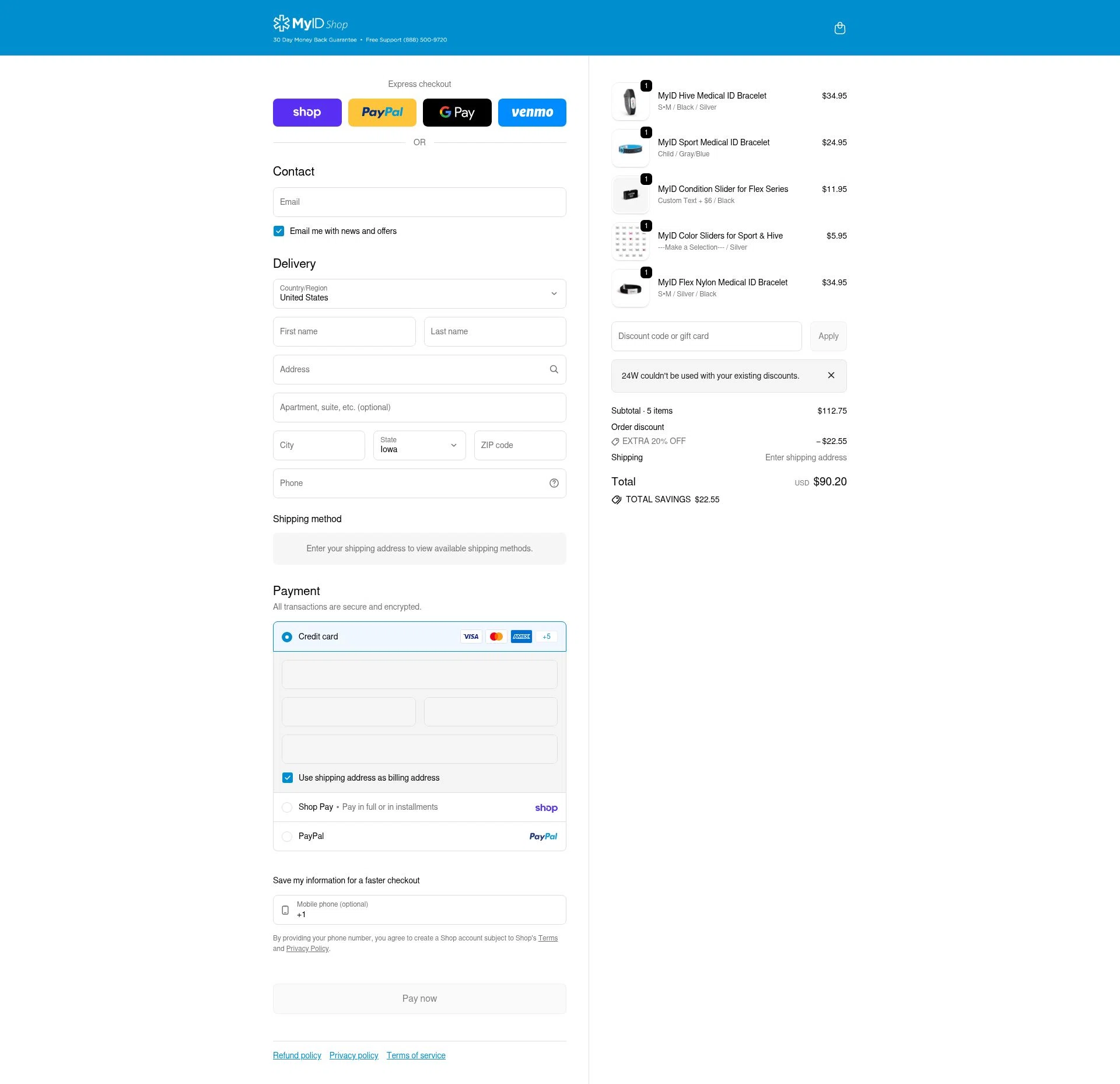1120x1084 pixels.
Task: Open the Country/Region dropdown
Action: 419,293
